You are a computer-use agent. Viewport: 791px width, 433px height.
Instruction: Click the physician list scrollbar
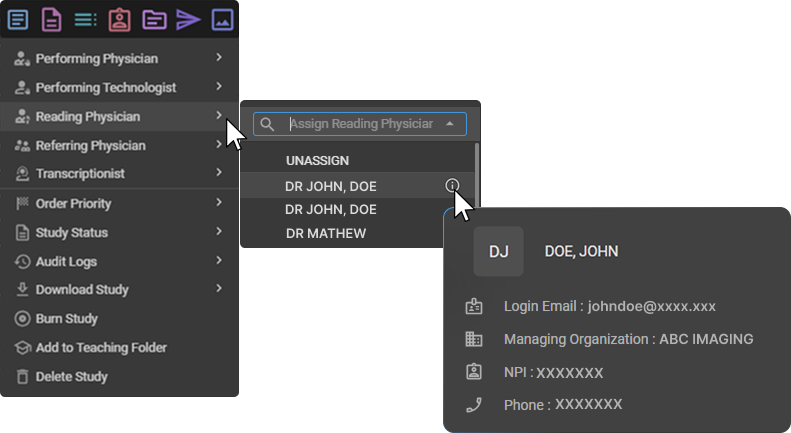pos(477,174)
